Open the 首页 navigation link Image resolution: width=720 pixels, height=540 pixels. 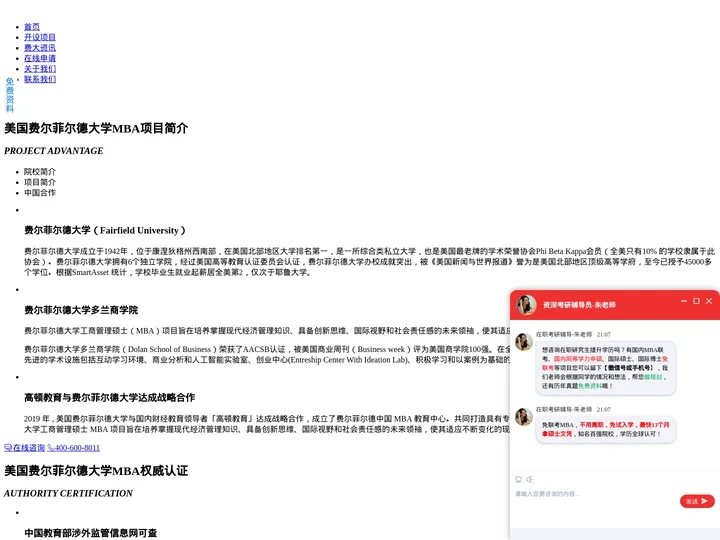click(x=32, y=27)
